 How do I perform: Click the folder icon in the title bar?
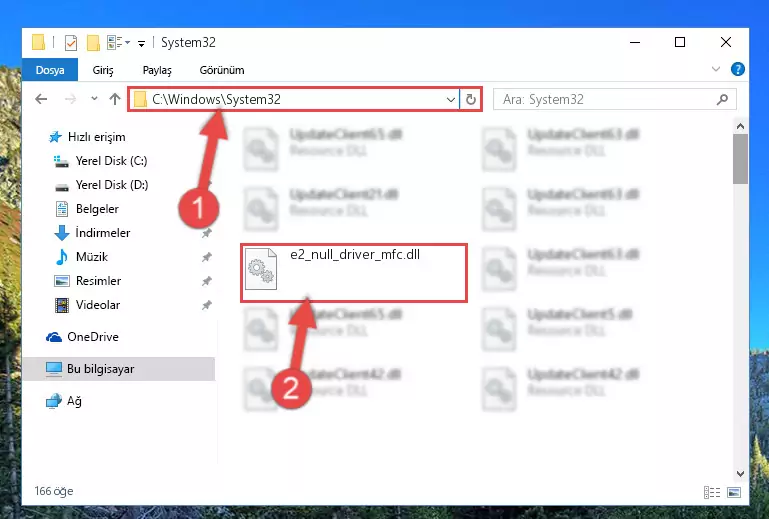(38, 42)
